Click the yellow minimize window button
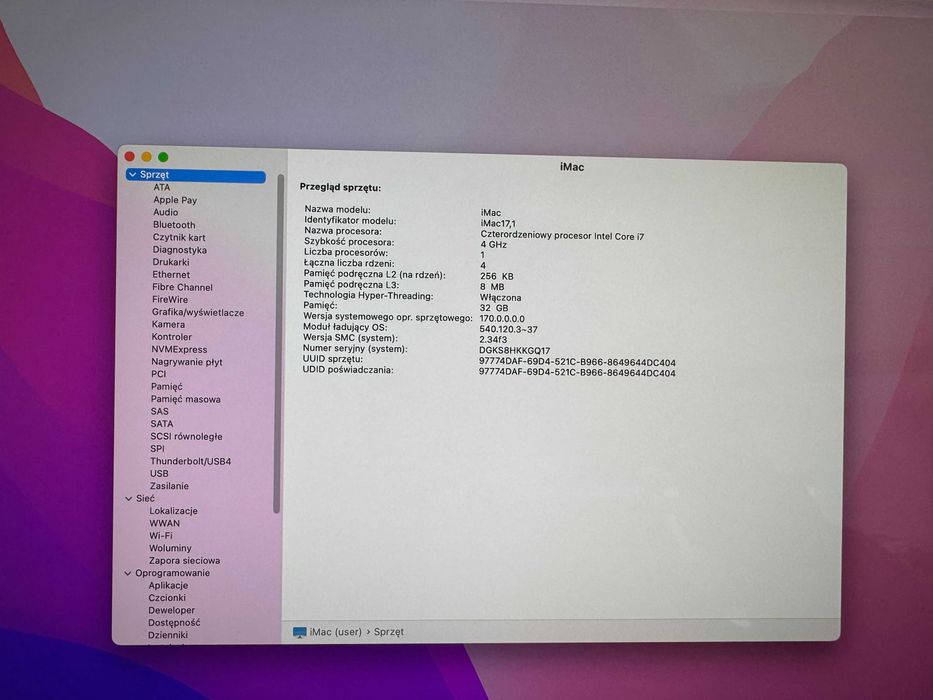Image resolution: width=933 pixels, height=700 pixels. pyautogui.click(x=146, y=157)
